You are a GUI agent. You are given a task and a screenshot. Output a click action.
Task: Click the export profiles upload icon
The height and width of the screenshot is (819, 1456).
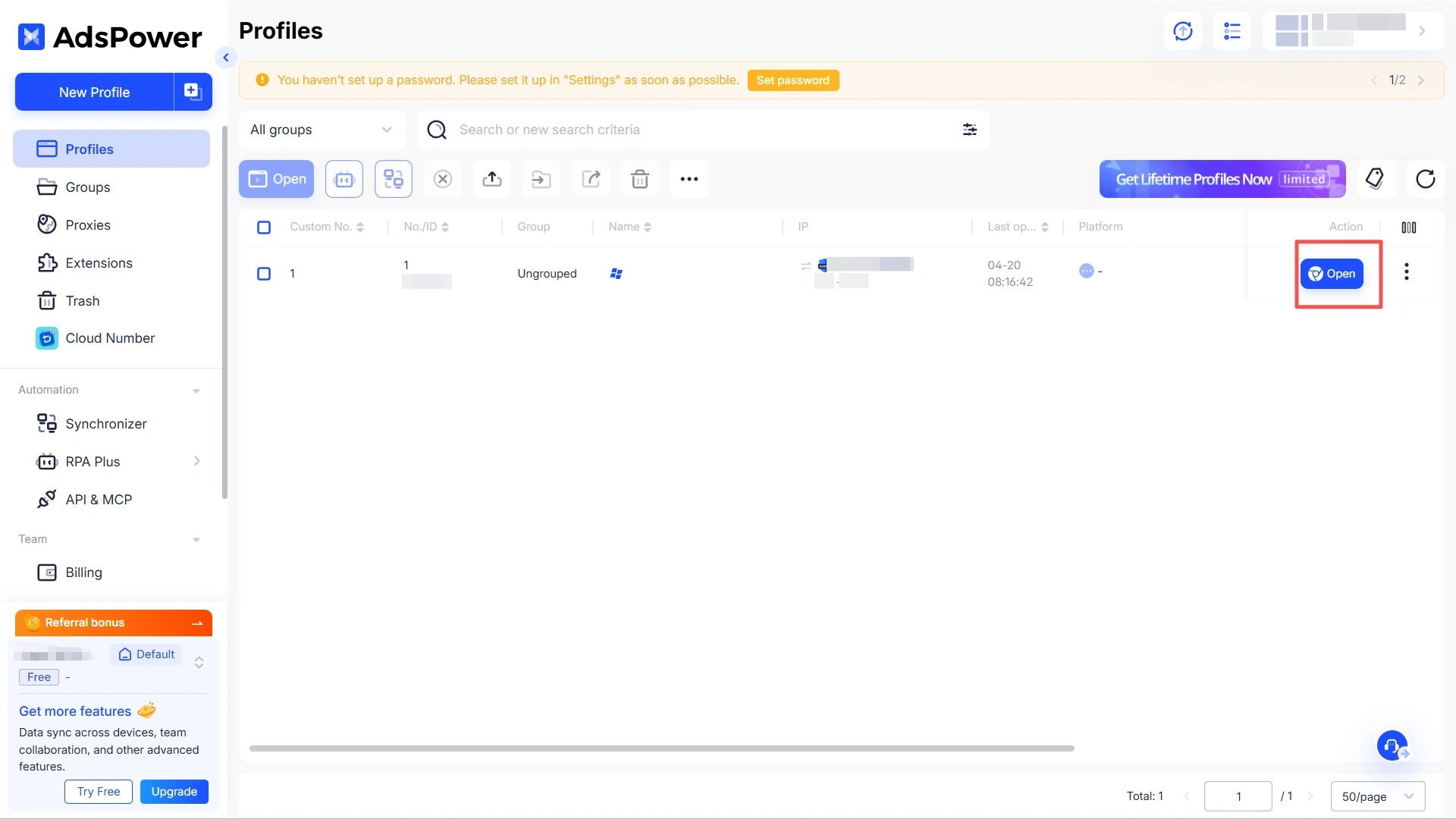tap(491, 179)
